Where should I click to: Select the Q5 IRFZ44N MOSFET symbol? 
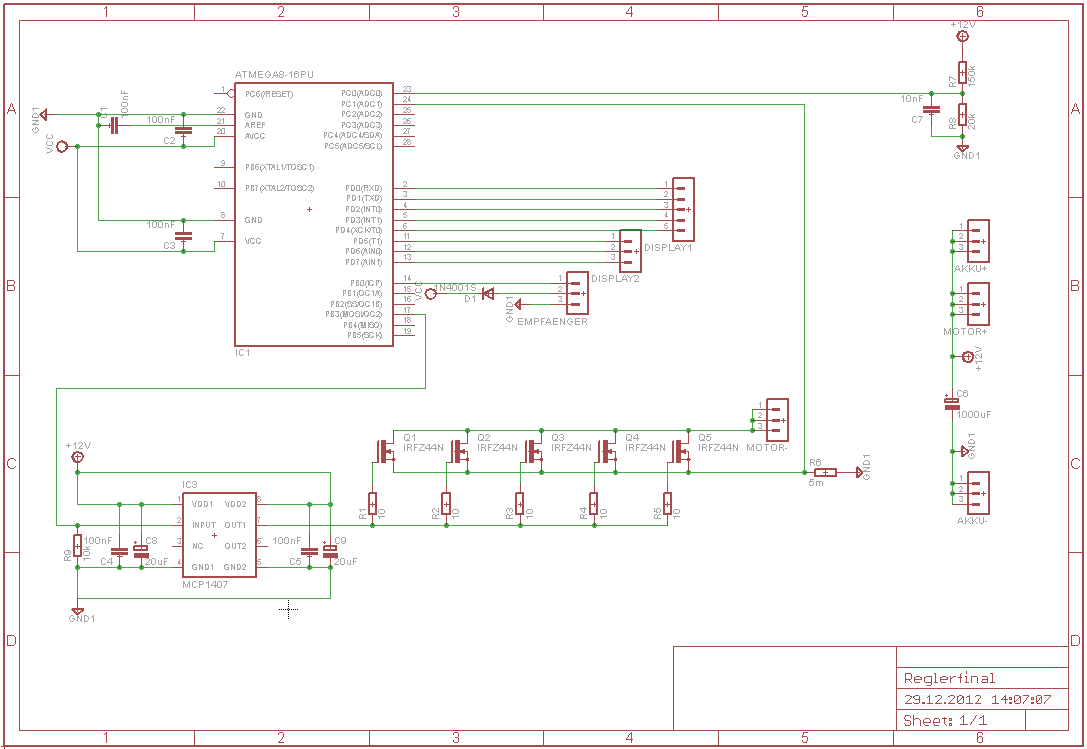pyautogui.click(x=680, y=451)
